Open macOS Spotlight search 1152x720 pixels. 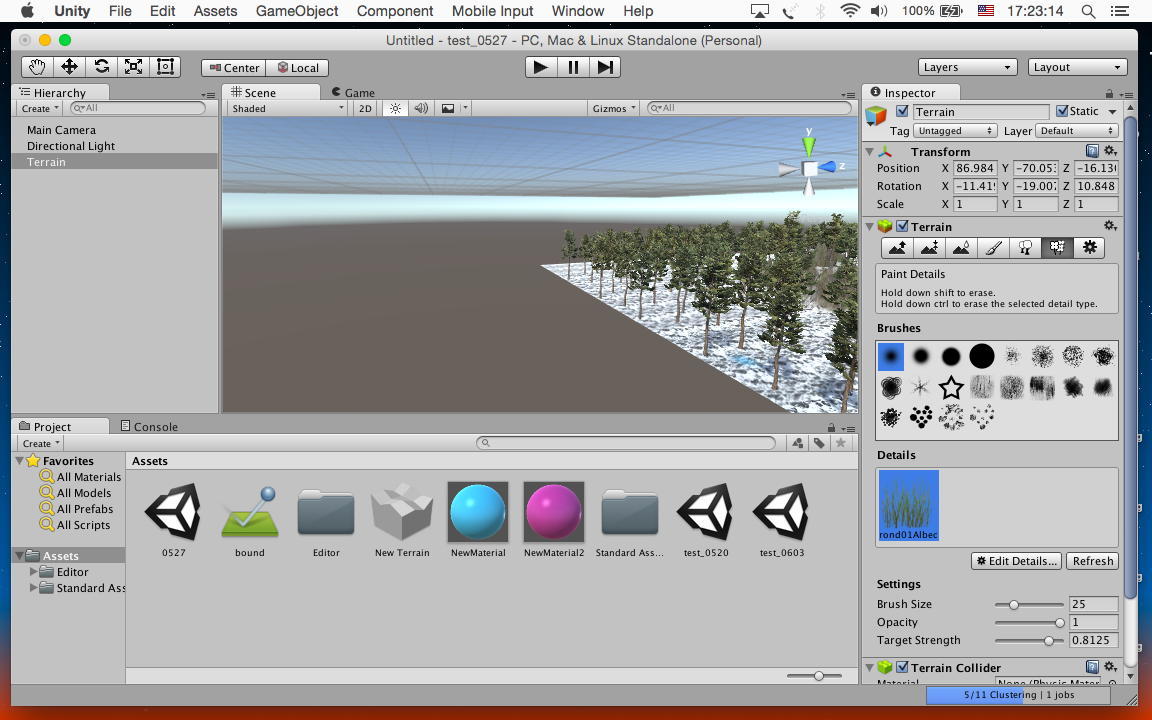(1089, 11)
